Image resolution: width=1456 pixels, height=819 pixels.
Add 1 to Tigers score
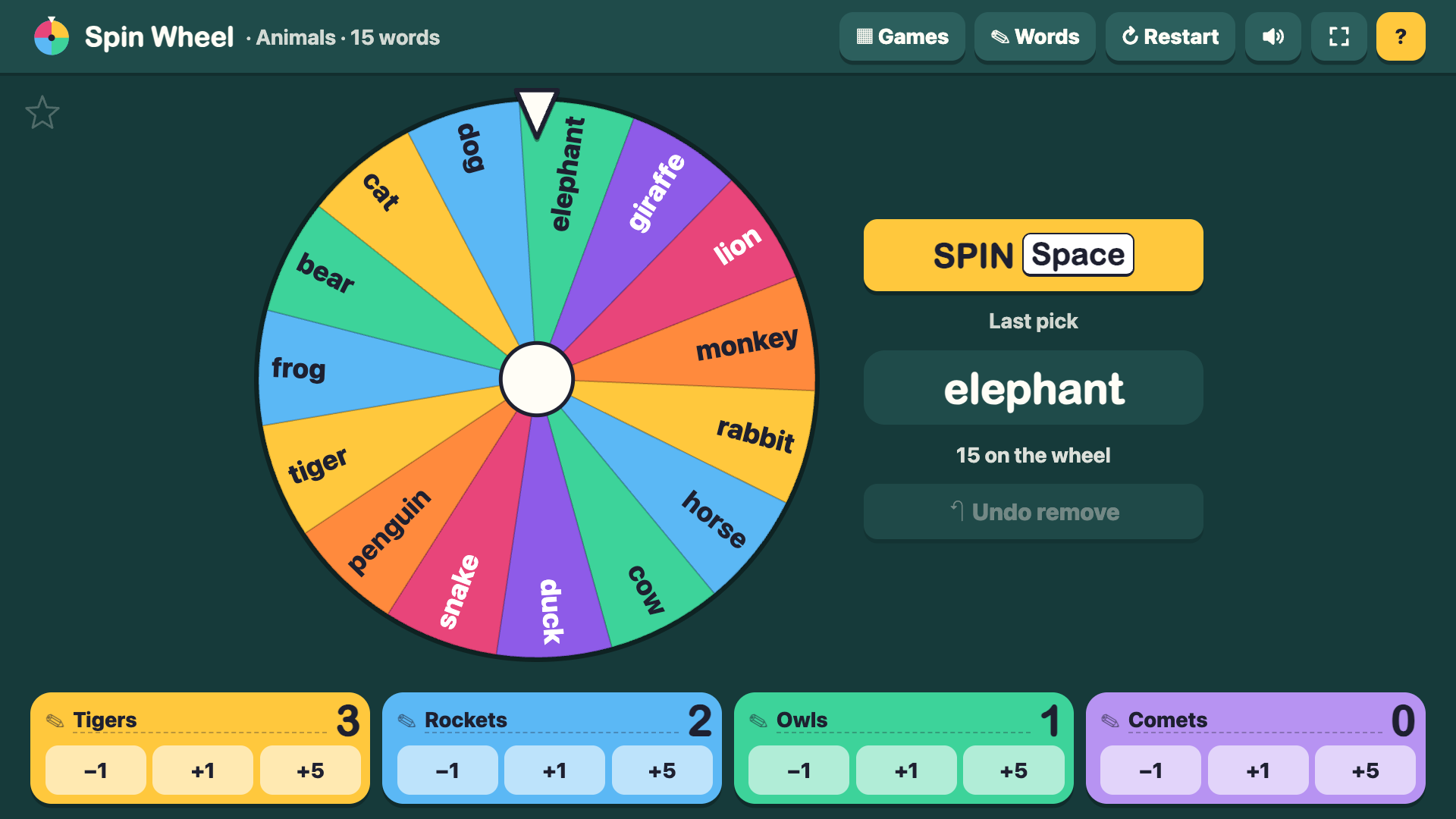click(x=202, y=770)
